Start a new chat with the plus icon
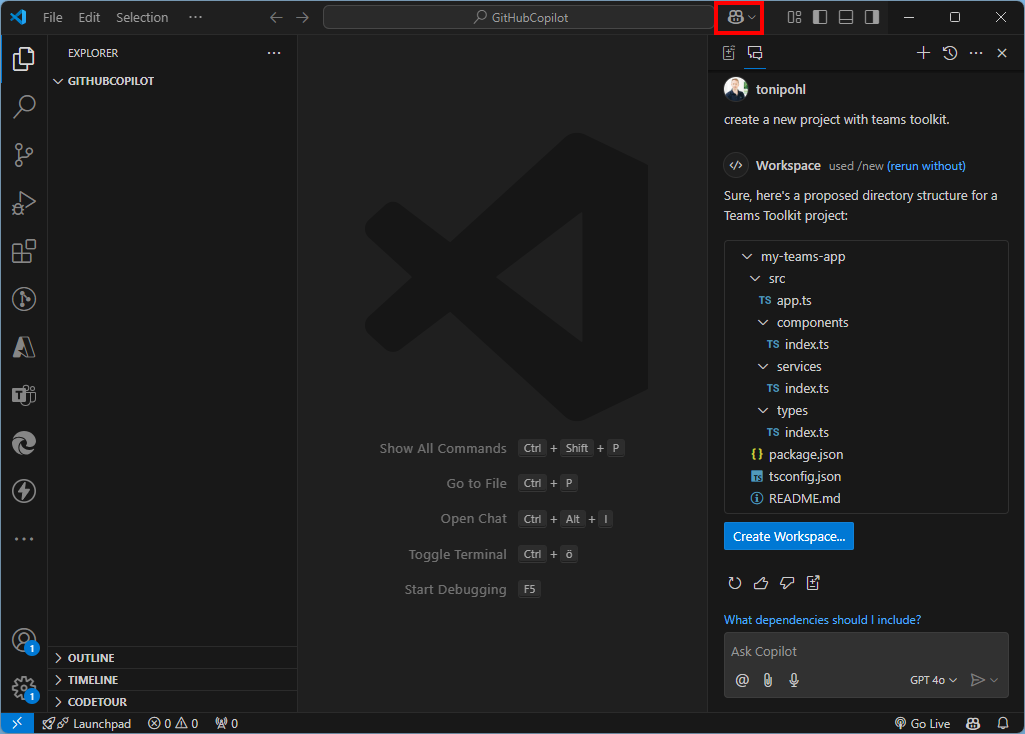The height and width of the screenshot is (734, 1025). [x=923, y=53]
